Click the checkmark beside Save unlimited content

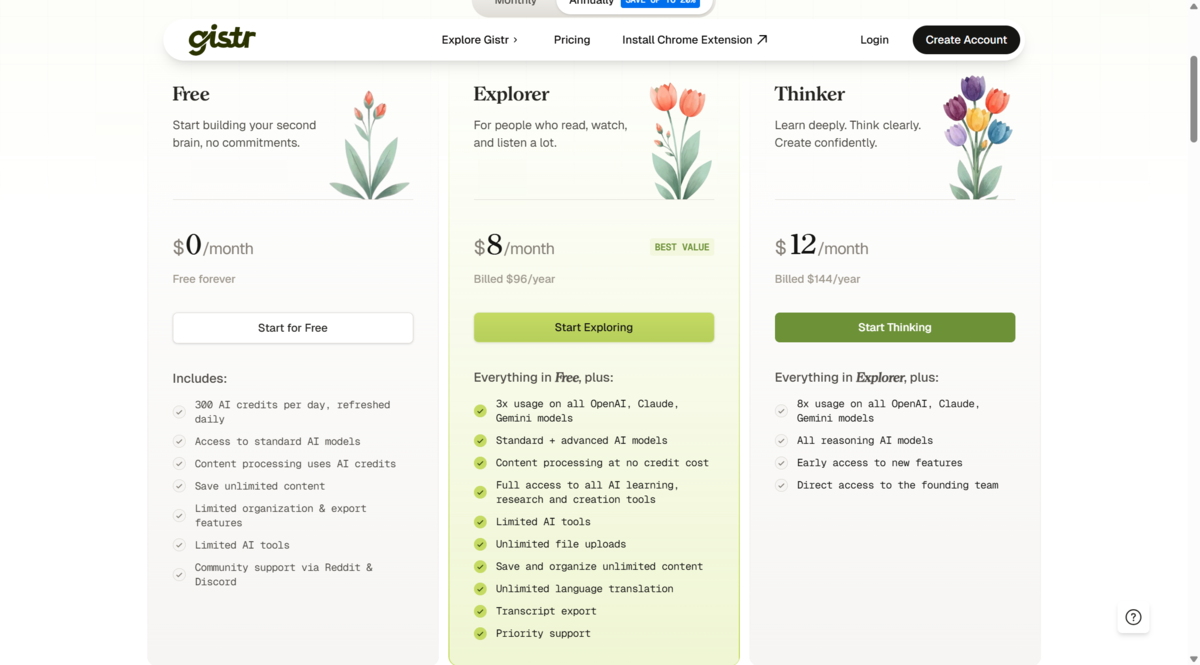[179, 486]
